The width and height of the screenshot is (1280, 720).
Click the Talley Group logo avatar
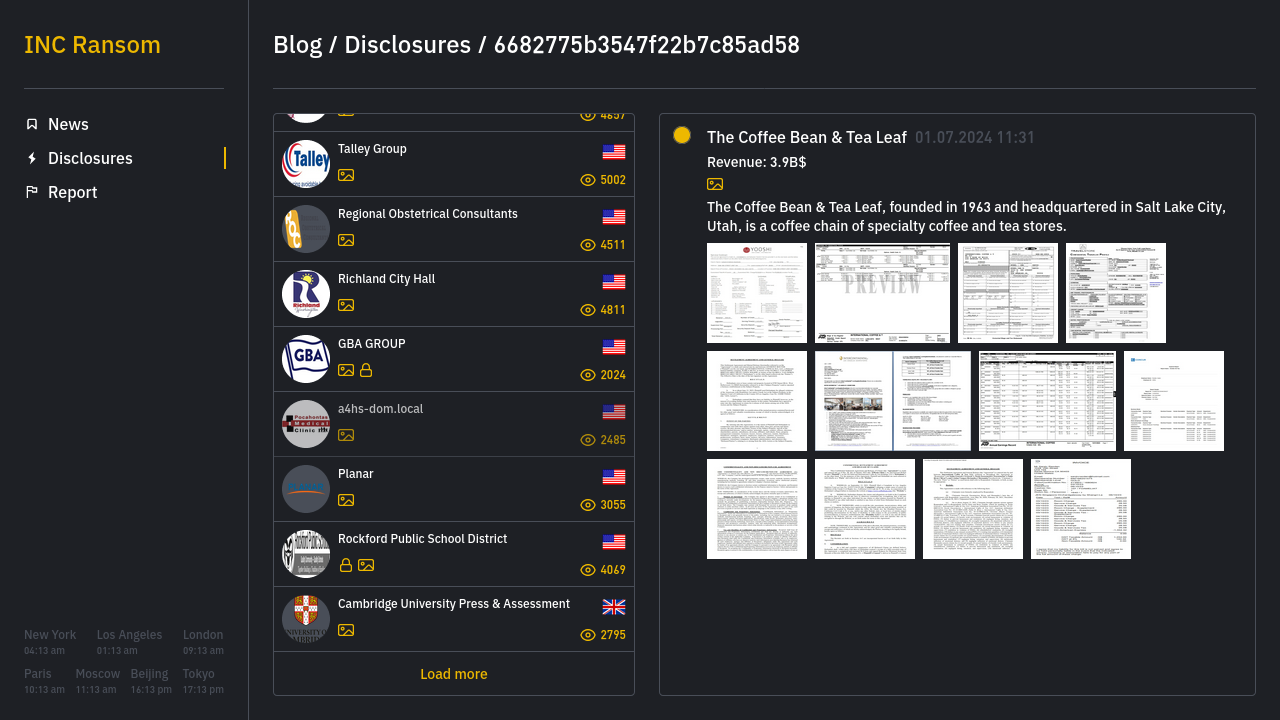coord(306,164)
